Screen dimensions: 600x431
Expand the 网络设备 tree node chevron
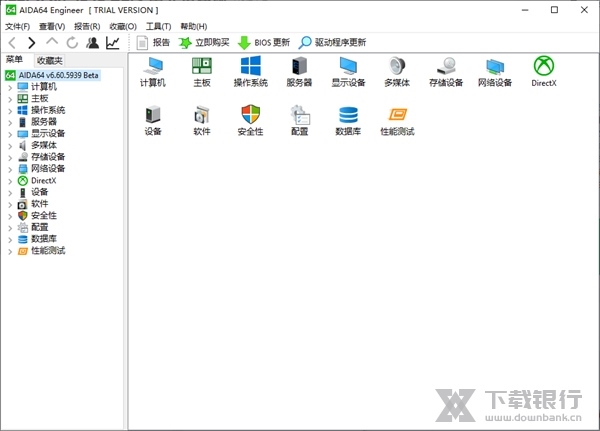tap(10, 169)
